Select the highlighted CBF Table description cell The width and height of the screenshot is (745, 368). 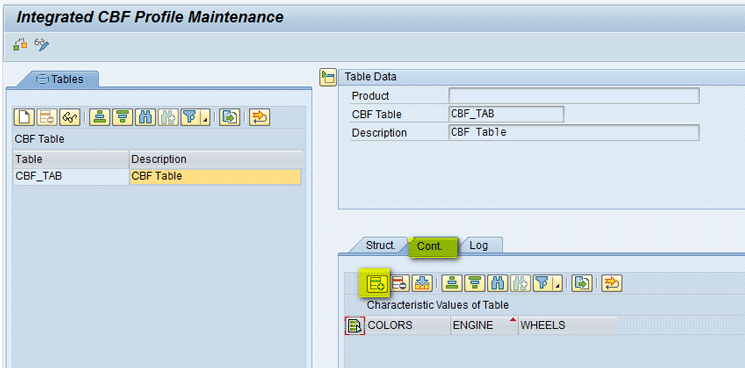[215, 176]
